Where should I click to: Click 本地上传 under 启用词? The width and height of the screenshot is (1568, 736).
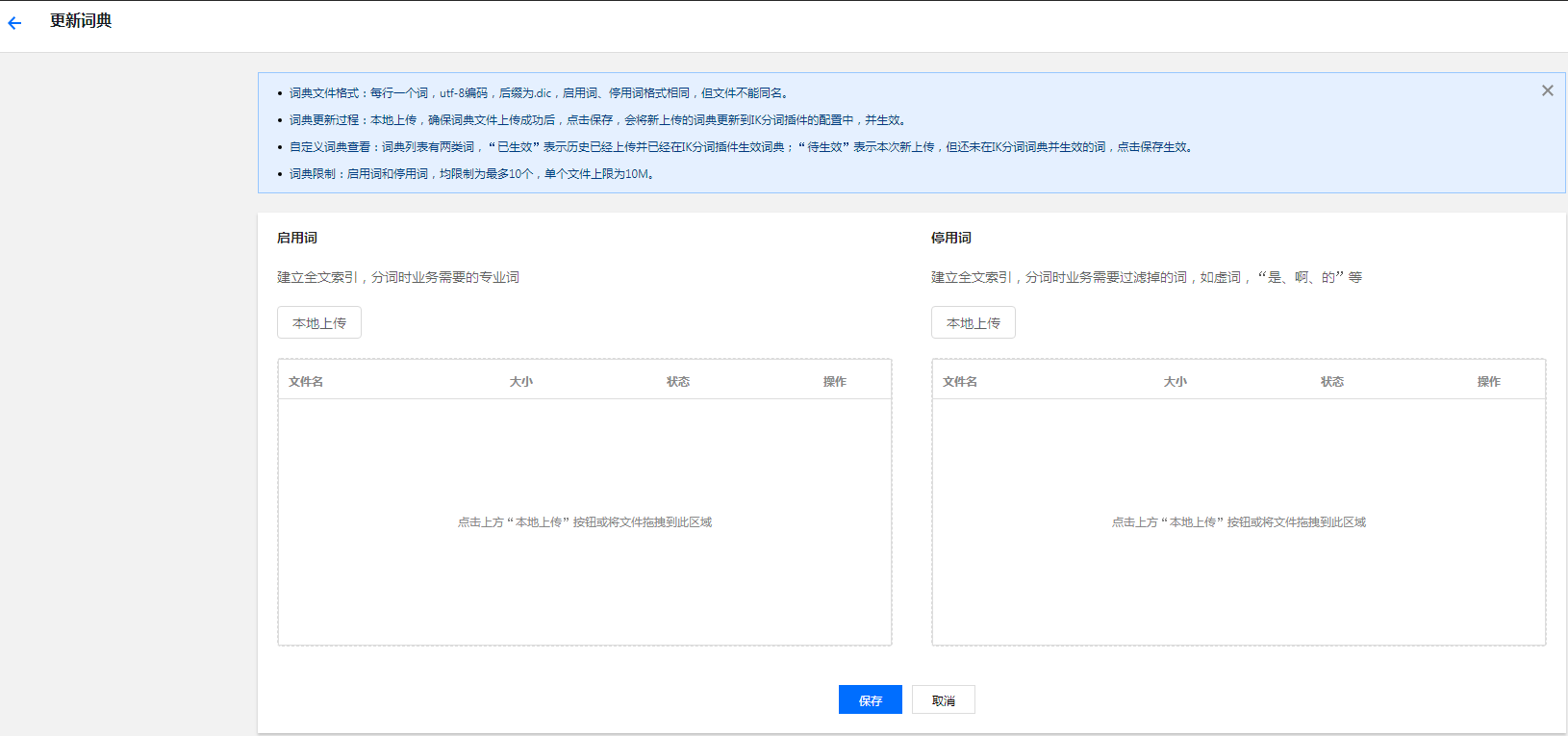click(319, 322)
